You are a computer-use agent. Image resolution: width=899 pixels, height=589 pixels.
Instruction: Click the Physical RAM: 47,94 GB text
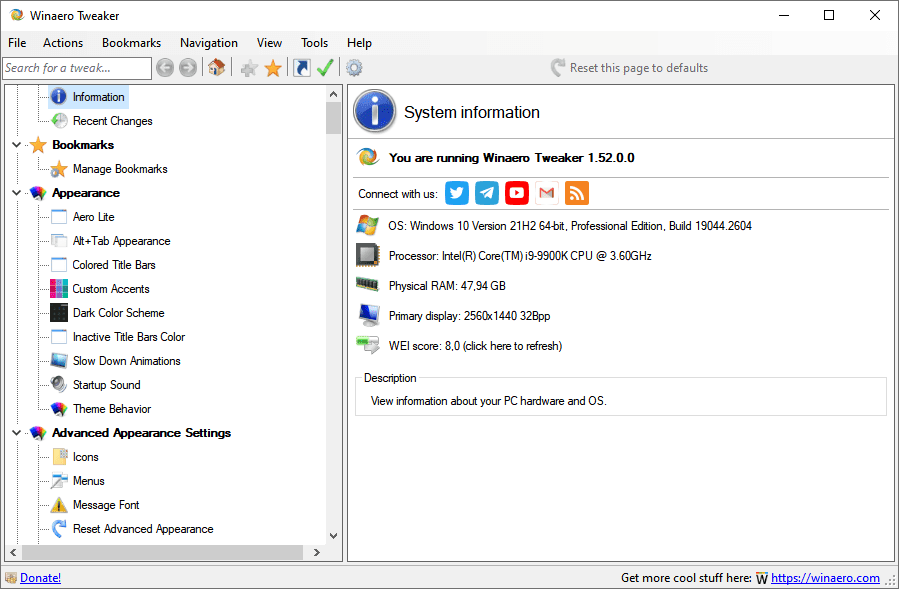[447, 286]
